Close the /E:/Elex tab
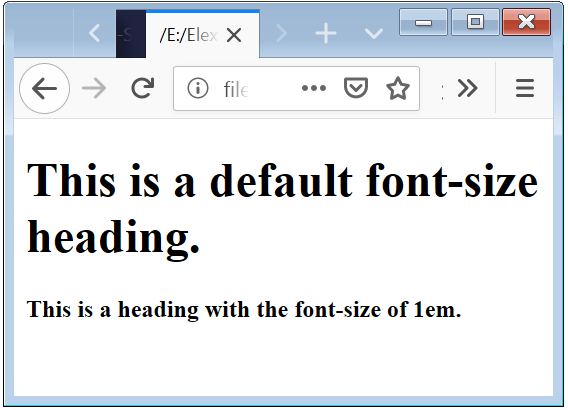The height and width of the screenshot is (410, 568). point(234,35)
